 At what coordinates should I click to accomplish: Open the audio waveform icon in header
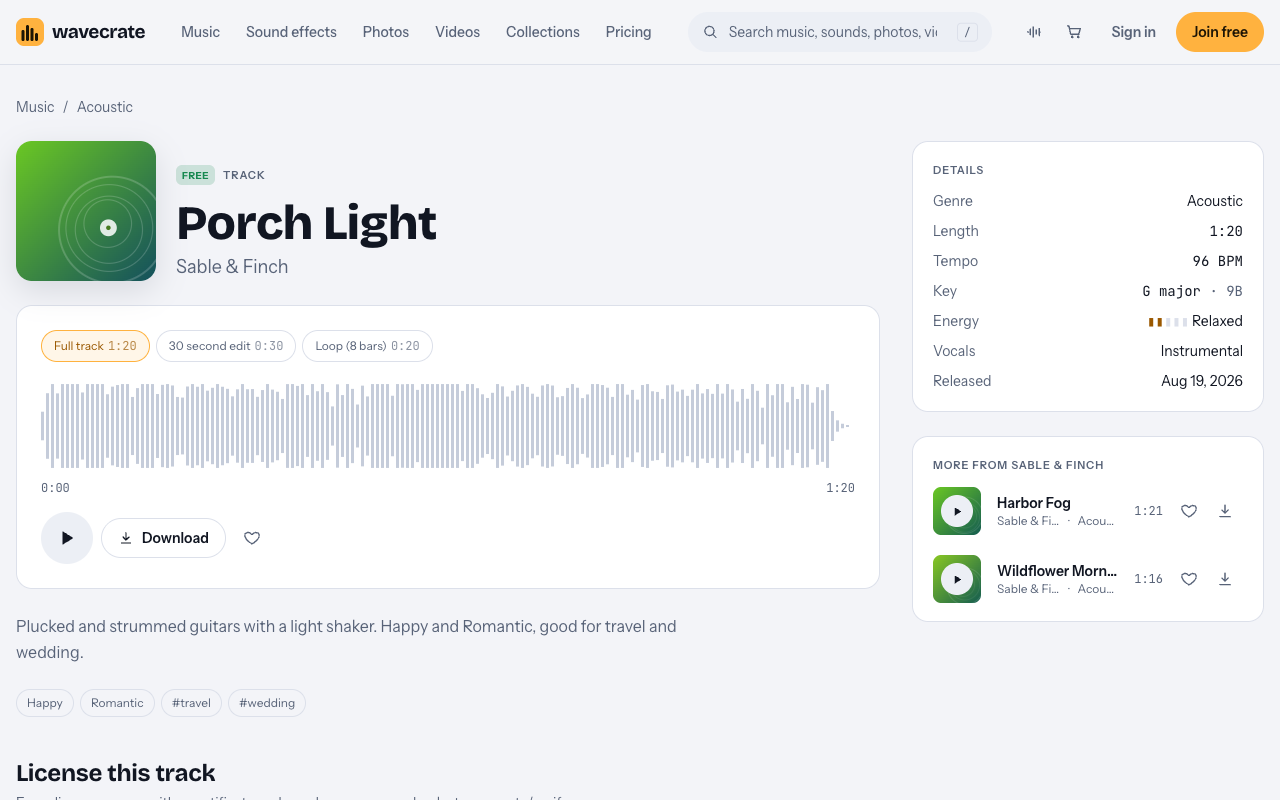coord(1034,32)
